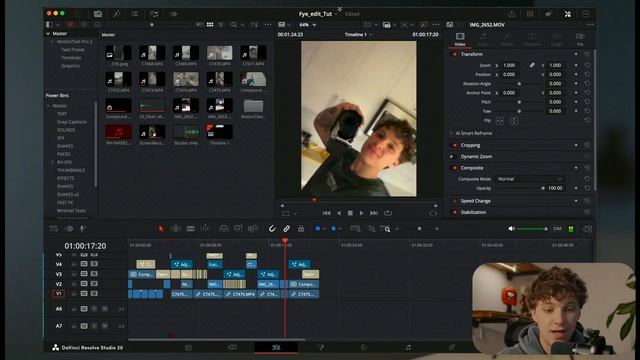Viewport: 640px width, 360px height.
Task: Open the Effects tab in Inspector
Action: coord(507,39)
